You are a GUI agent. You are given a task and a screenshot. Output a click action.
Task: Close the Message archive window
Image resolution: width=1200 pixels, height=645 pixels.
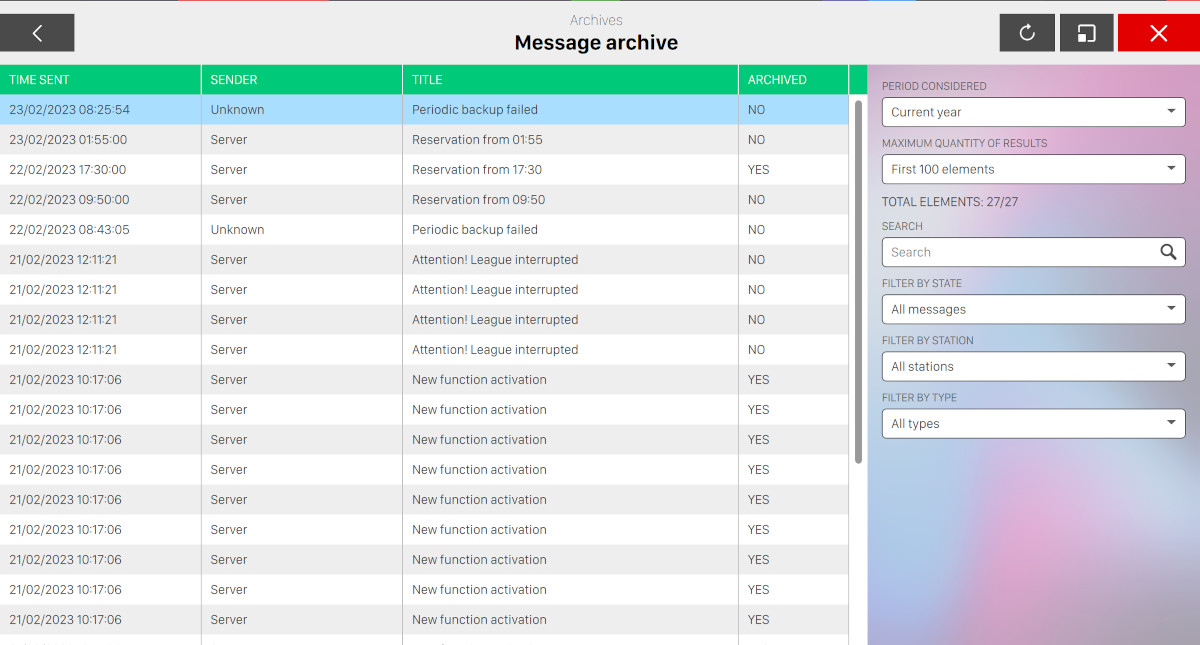pyautogui.click(x=1158, y=33)
